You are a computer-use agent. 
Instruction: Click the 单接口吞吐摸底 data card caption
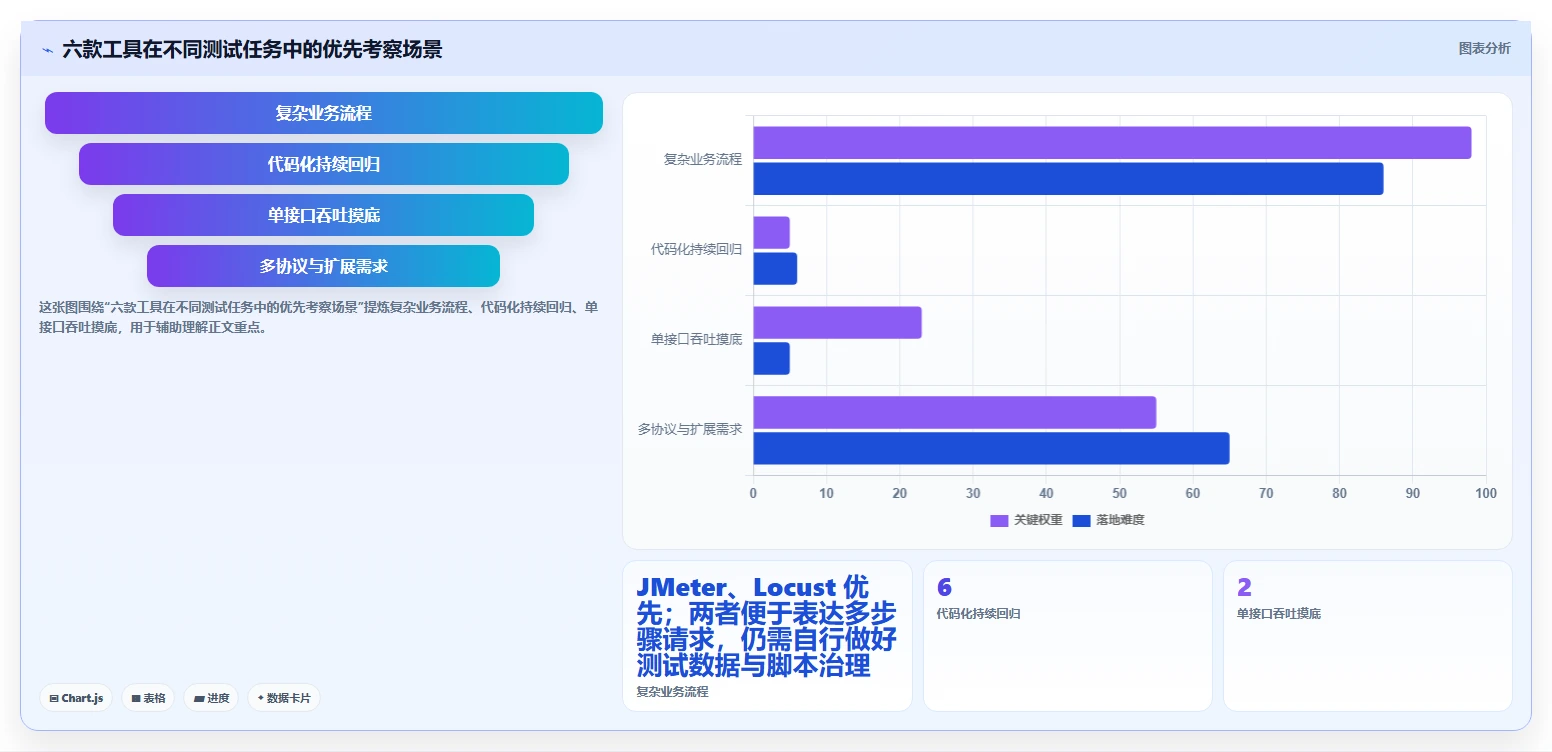point(1278,613)
